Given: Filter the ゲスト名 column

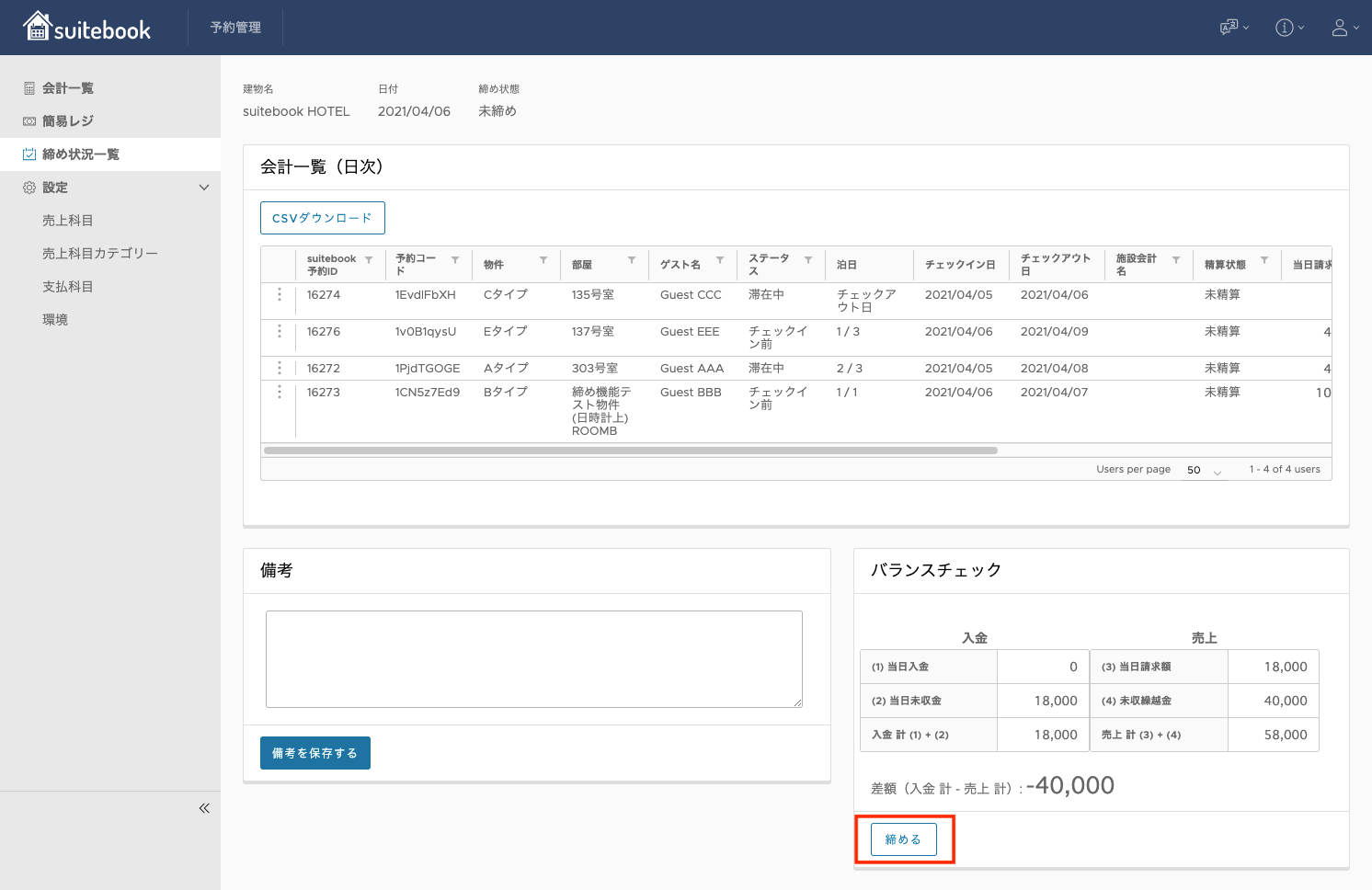Looking at the screenshot, I should click(720, 260).
